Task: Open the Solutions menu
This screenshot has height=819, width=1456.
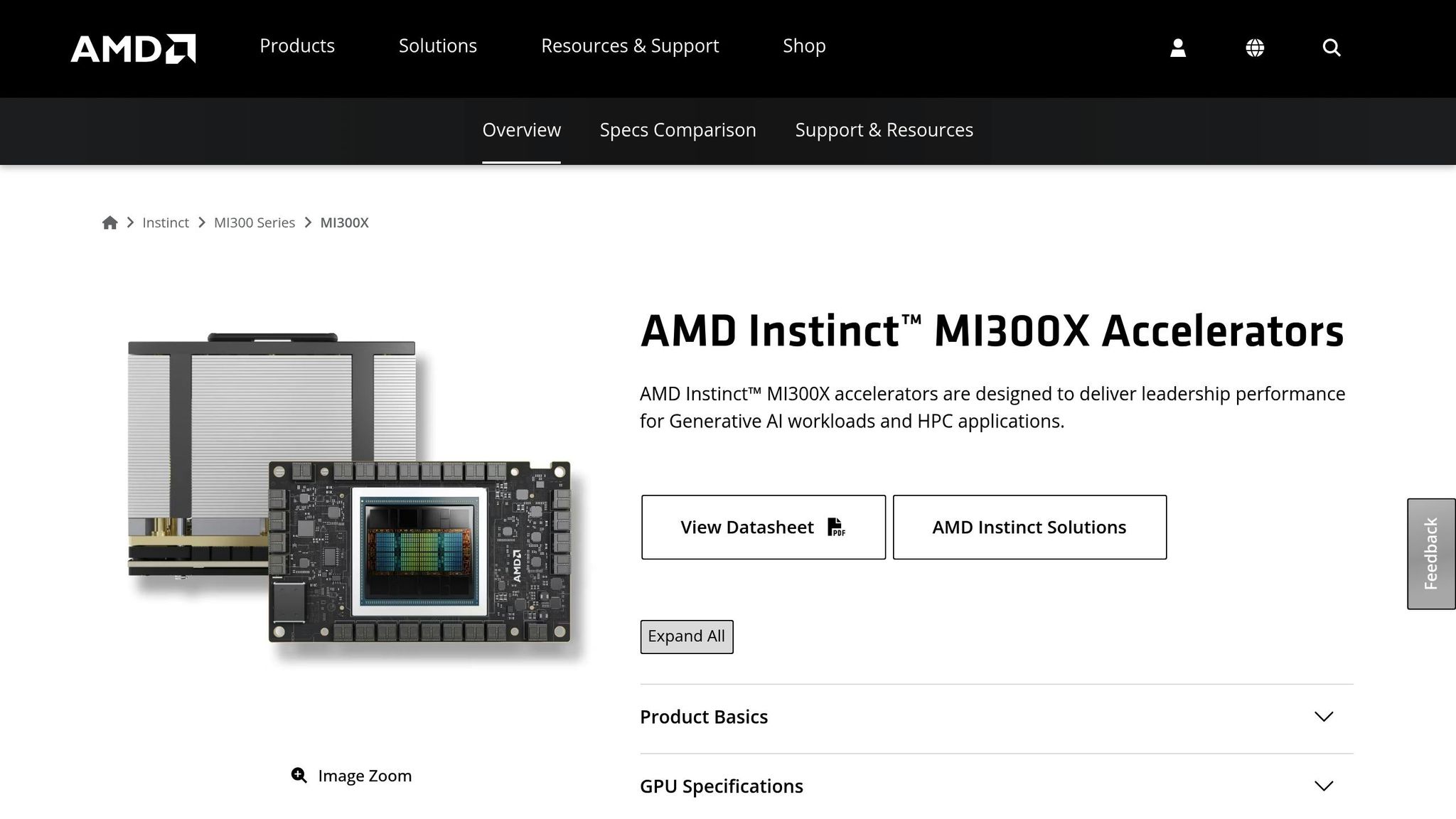Action: click(437, 45)
